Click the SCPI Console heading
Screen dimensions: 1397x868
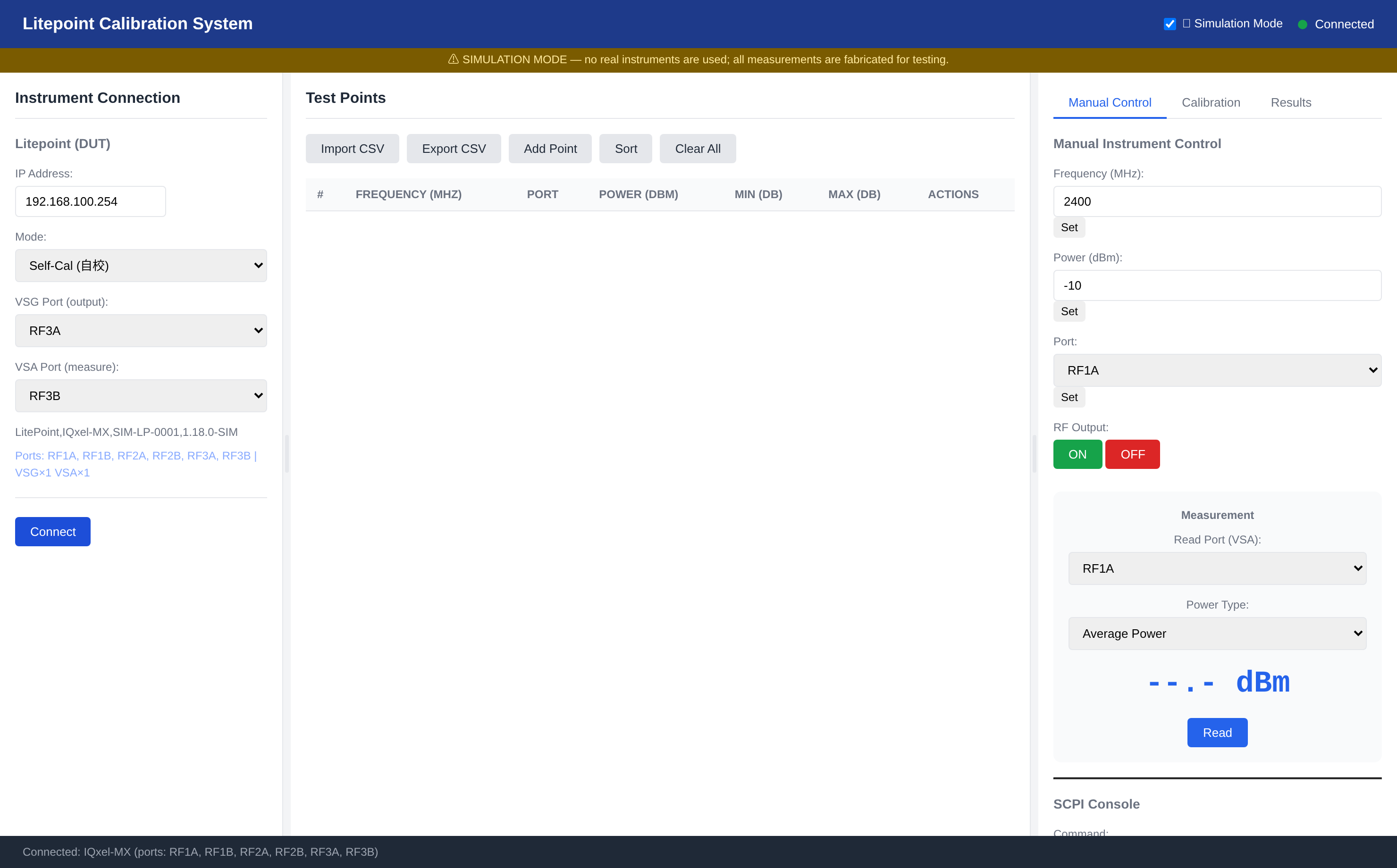click(1096, 804)
